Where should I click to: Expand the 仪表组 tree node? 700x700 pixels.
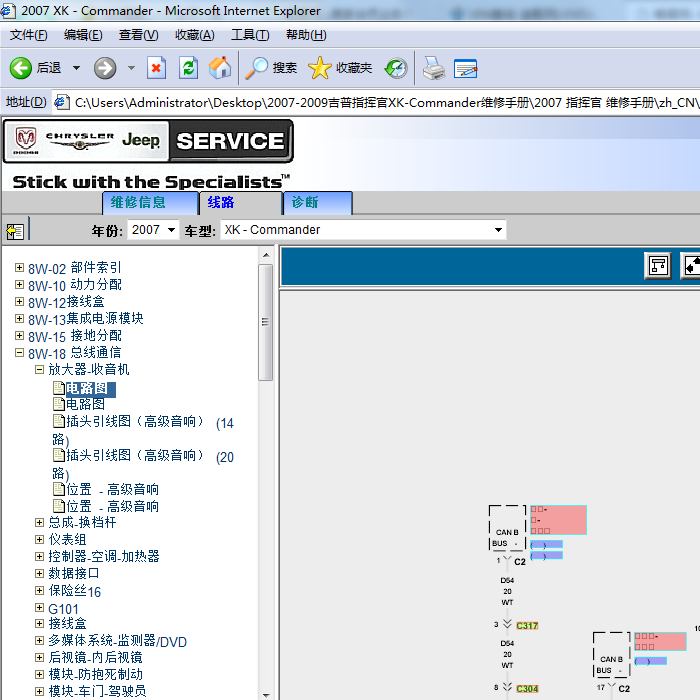tap(40, 539)
